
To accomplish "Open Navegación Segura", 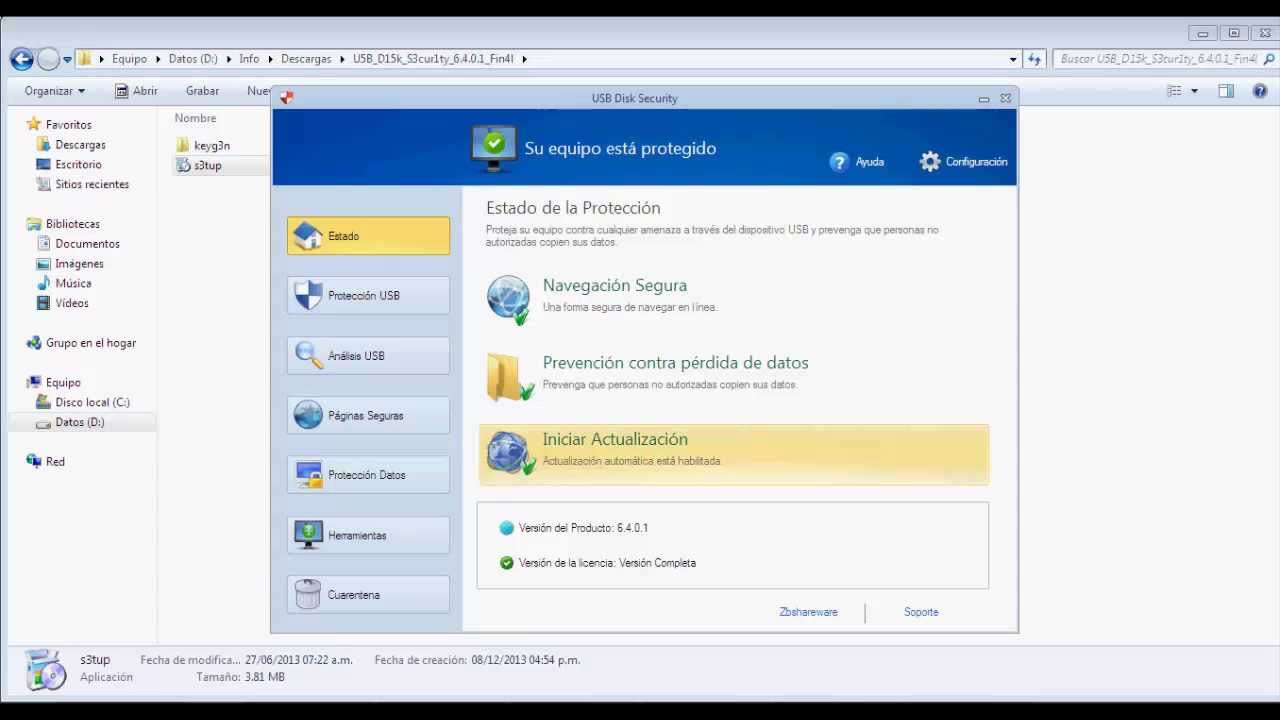I will [x=614, y=286].
